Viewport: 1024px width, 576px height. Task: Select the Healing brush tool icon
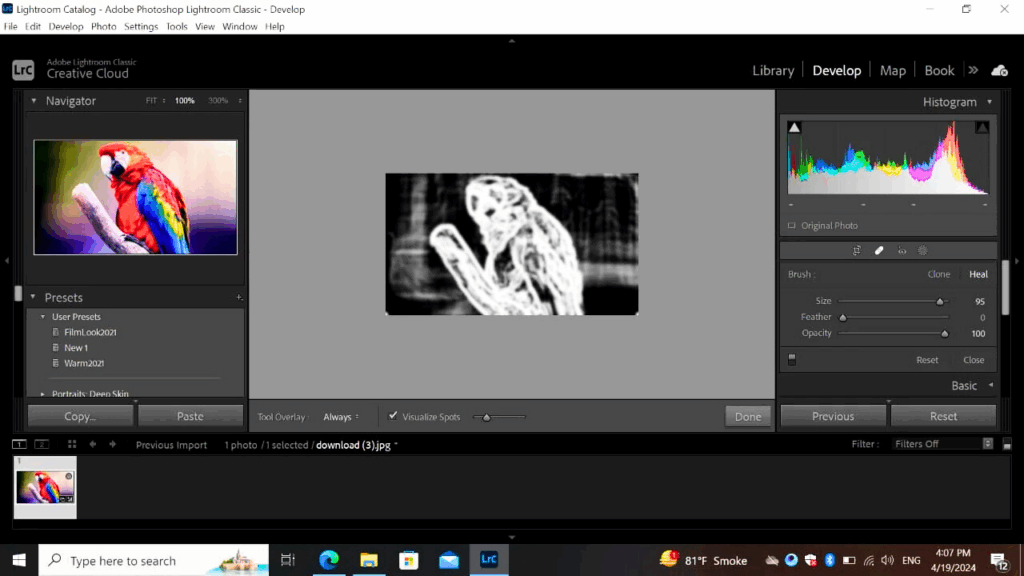[x=879, y=251]
